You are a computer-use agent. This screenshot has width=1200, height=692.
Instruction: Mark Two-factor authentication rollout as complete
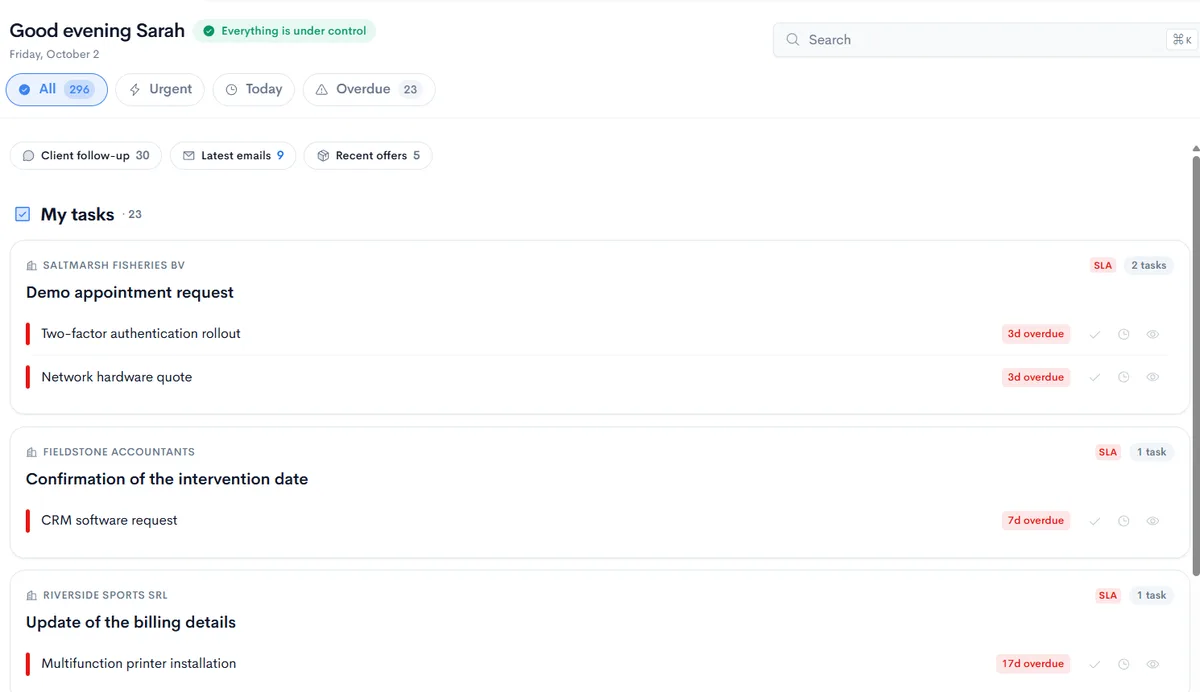[x=1095, y=334]
